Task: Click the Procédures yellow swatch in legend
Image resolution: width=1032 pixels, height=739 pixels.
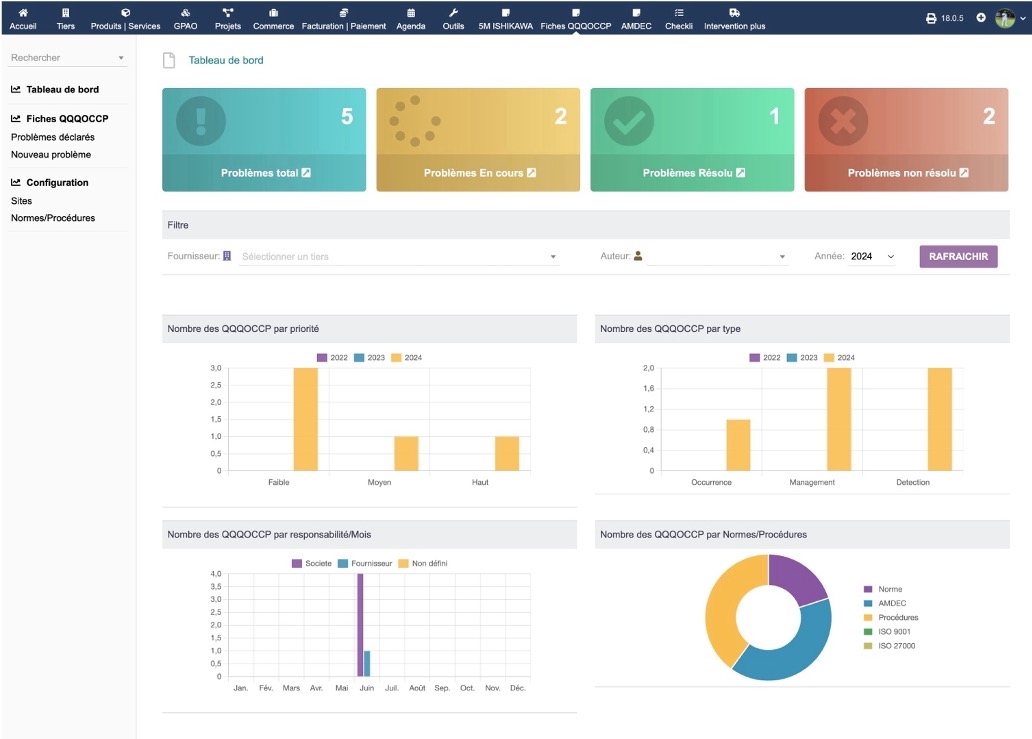Action: pyautogui.click(x=868, y=617)
